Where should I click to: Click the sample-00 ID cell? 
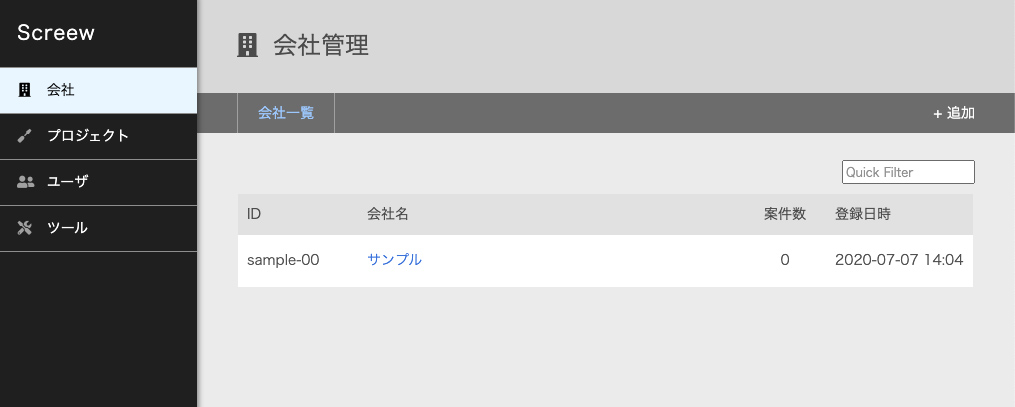(283, 260)
